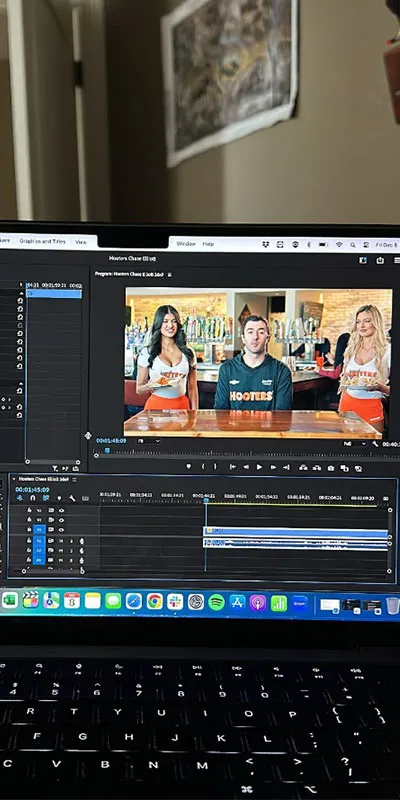Close the Hooters Chase timeline tab
The image size is (400, 800).
tap(14, 479)
